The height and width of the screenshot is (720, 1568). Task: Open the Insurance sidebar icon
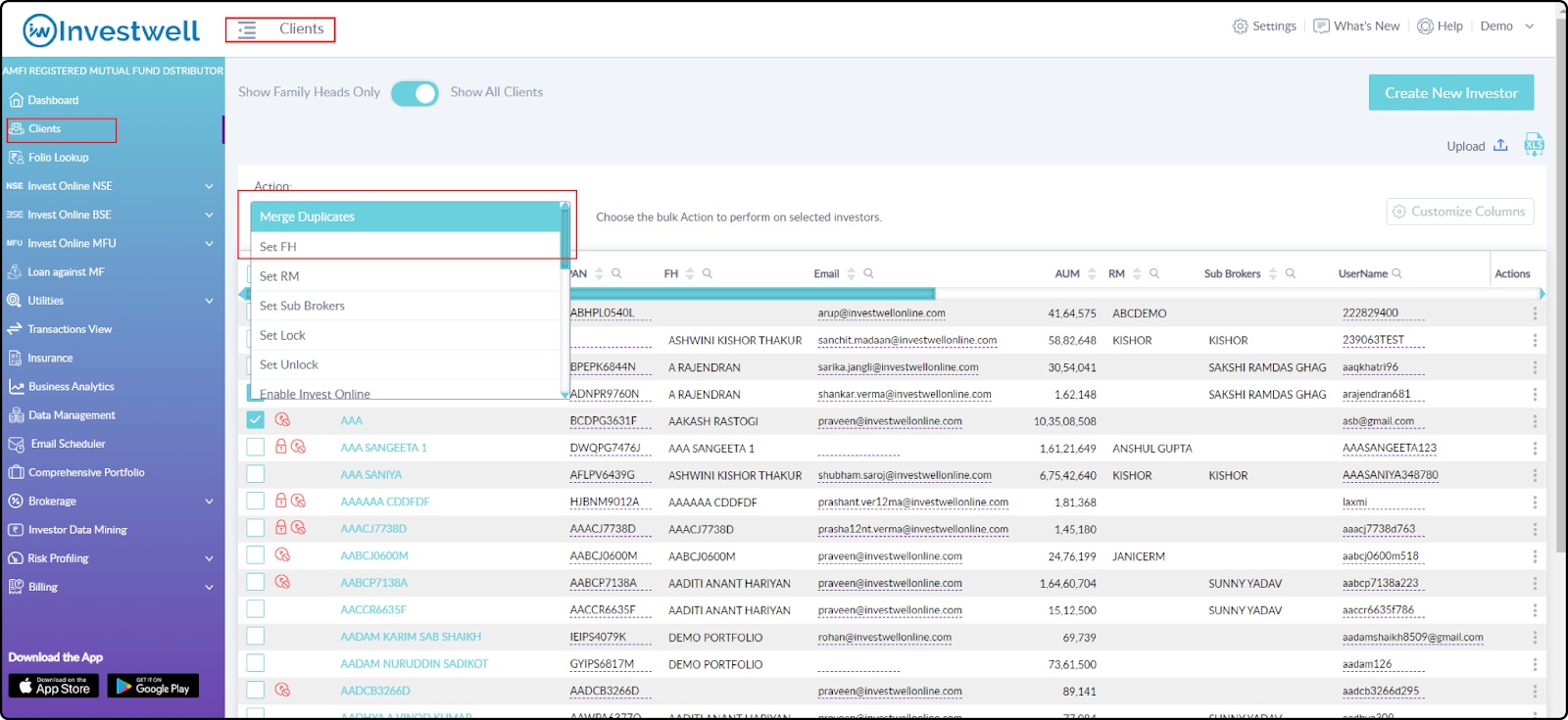[15, 358]
